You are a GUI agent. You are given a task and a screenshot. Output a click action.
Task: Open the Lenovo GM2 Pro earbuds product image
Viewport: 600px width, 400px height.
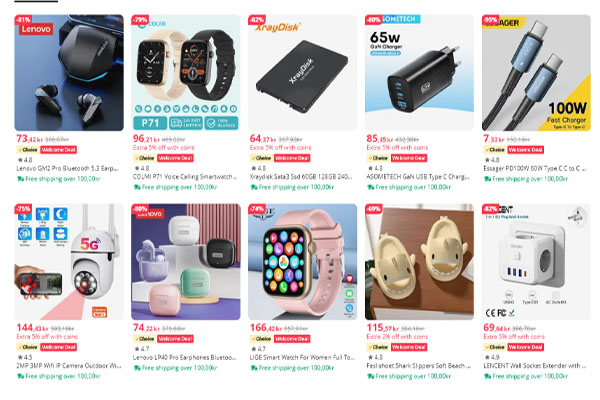click(69, 73)
